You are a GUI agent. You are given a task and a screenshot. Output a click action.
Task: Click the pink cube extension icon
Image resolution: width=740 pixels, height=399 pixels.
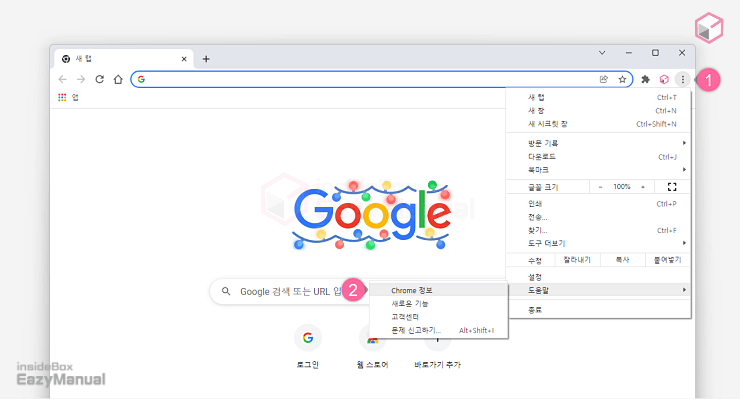(x=664, y=79)
